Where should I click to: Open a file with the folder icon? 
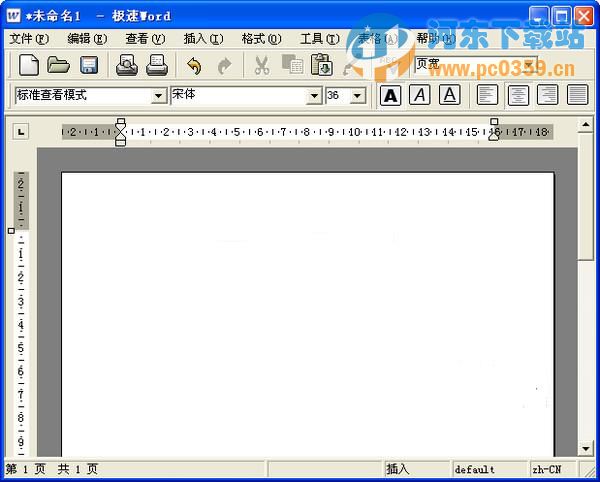click(59, 65)
